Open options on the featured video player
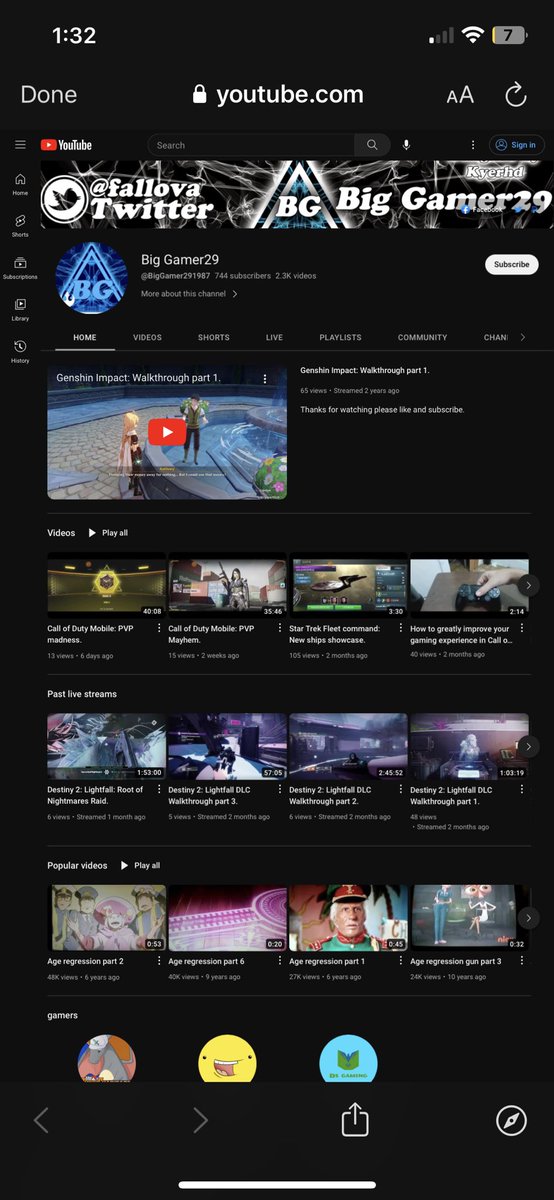 click(265, 379)
